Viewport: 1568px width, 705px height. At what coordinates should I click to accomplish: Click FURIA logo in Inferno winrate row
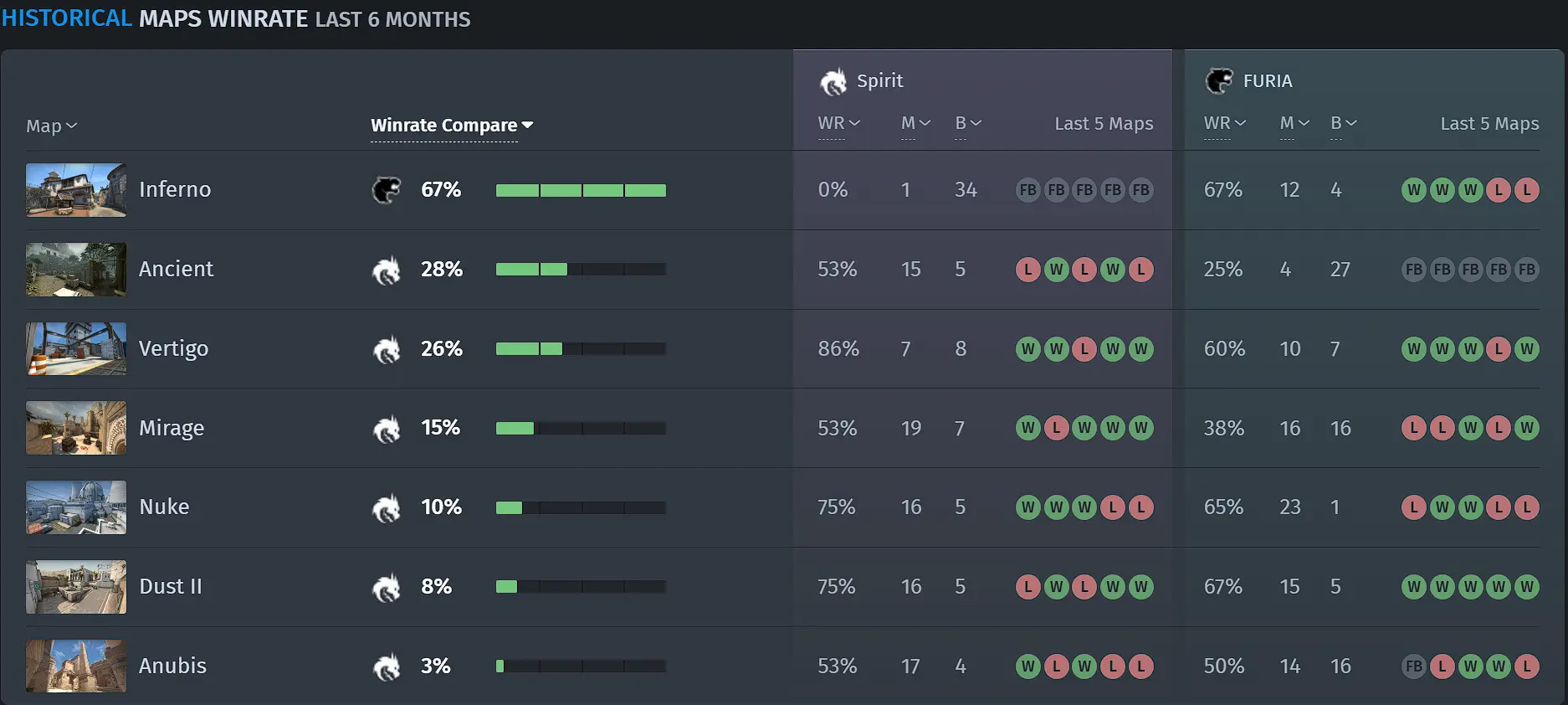click(387, 190)
